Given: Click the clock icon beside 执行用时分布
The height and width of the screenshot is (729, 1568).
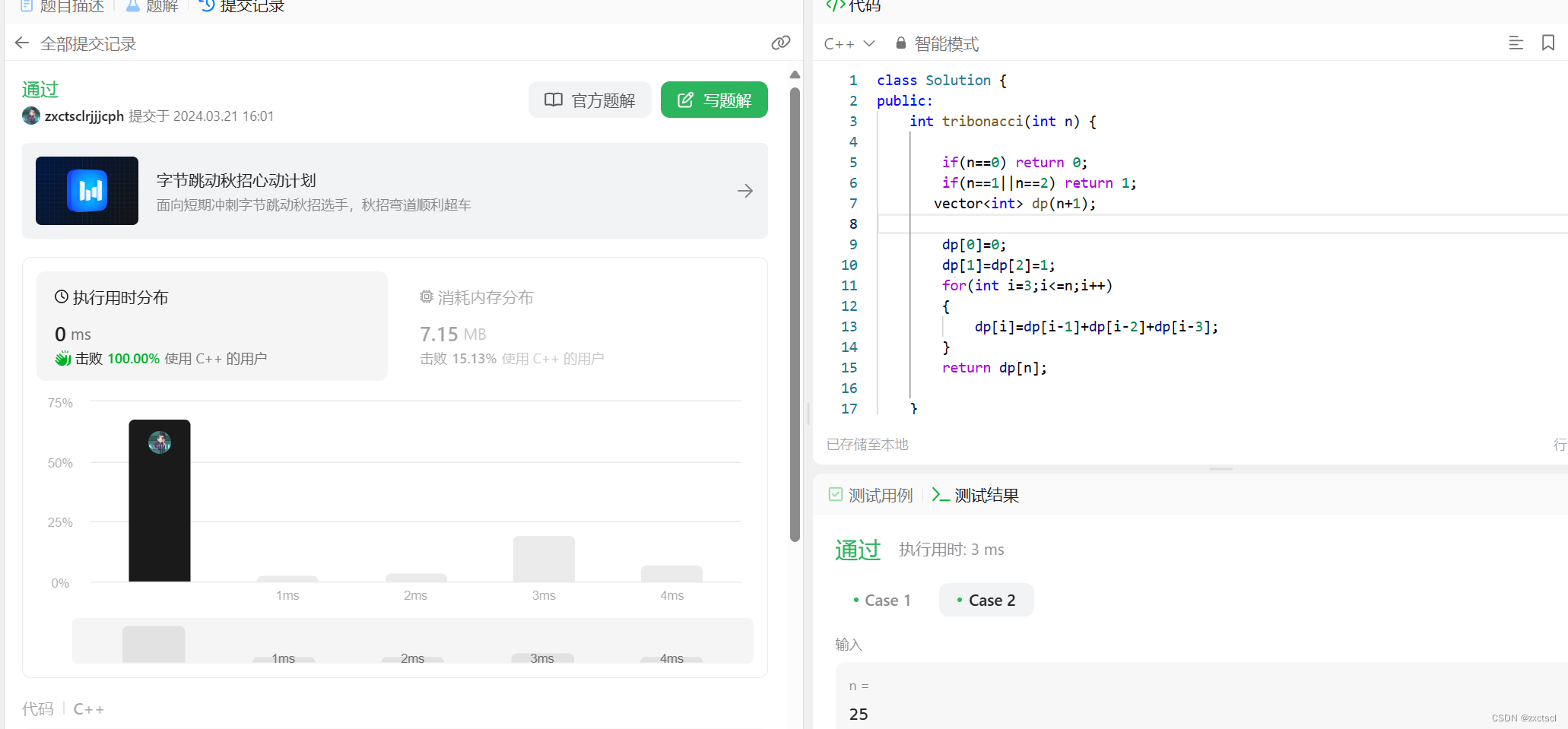Looking at the screenshot, I should click(62, 296).
